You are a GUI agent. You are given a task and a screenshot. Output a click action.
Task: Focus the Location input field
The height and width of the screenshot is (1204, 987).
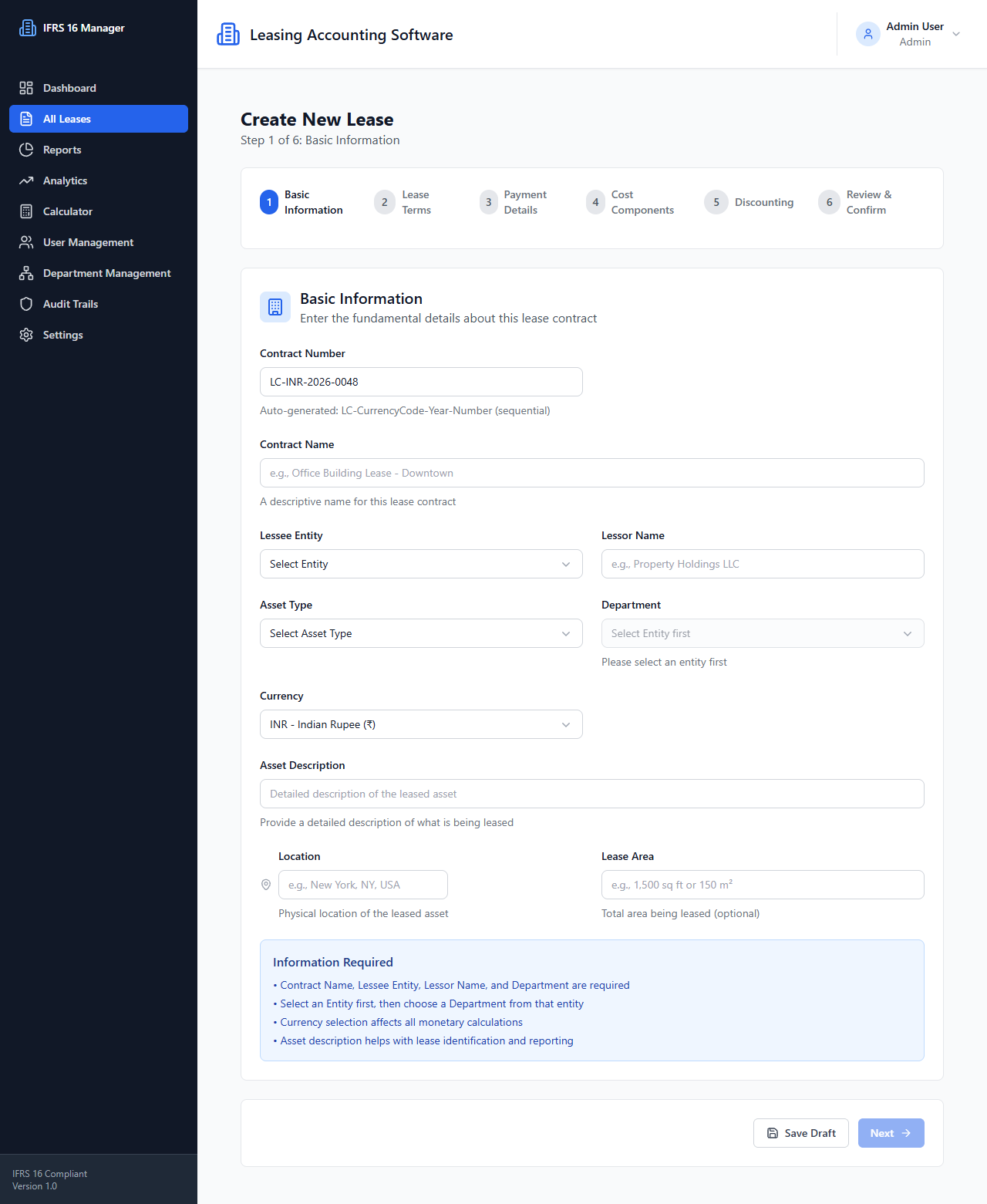pos(363,885)
